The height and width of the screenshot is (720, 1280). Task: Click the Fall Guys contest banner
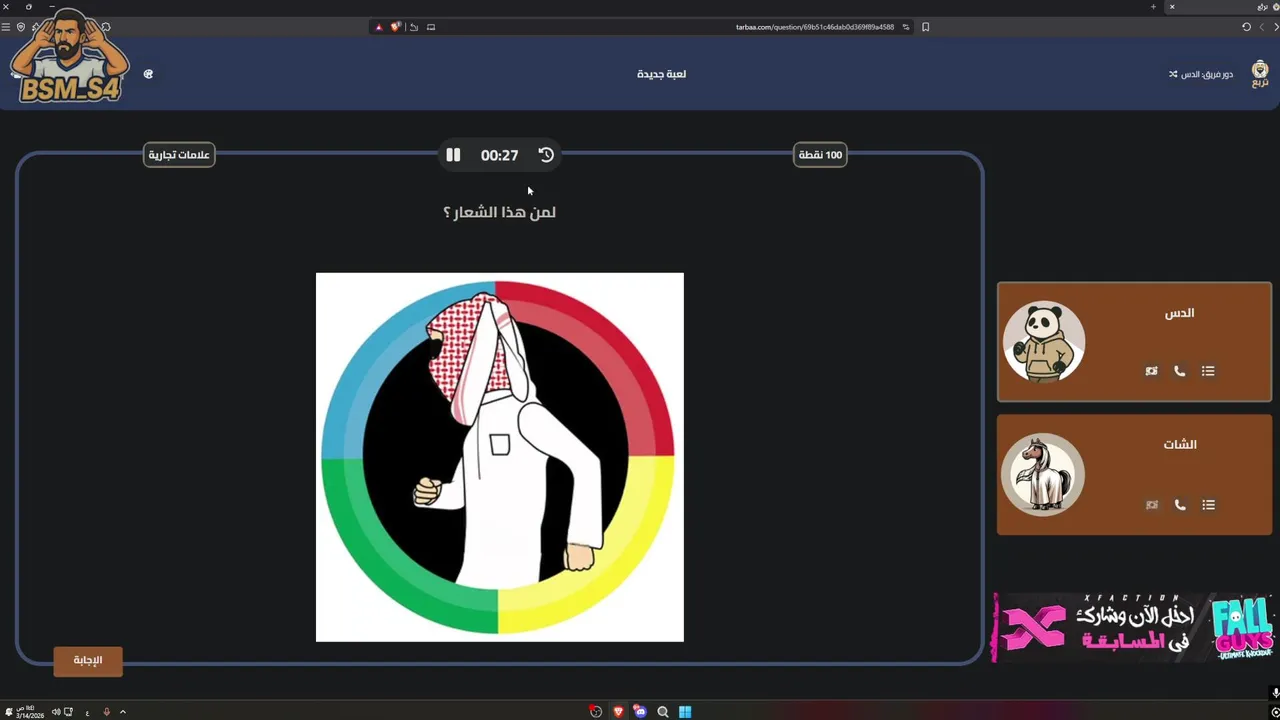pos(1134,627)
